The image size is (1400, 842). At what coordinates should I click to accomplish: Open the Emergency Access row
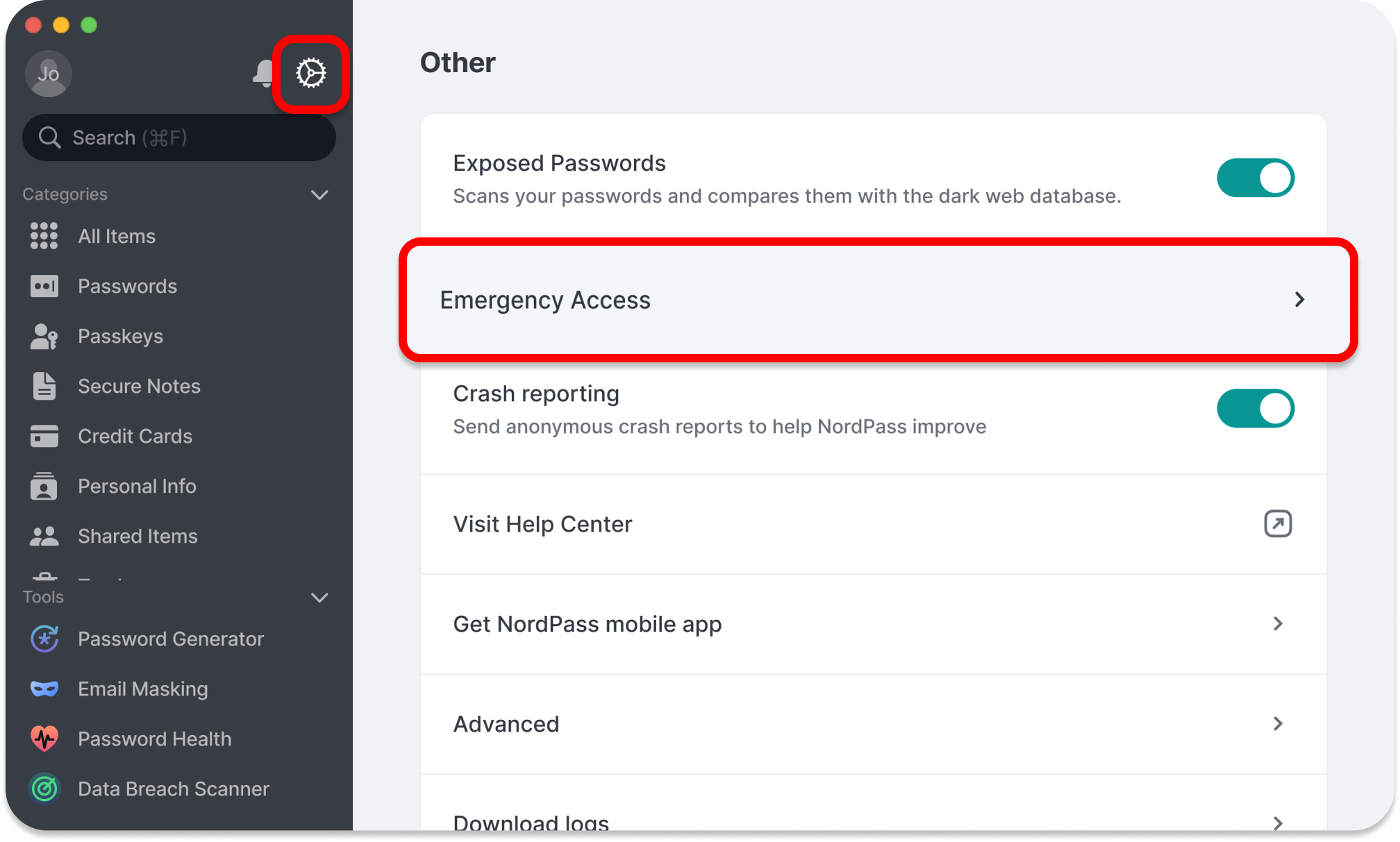(x=877, y=300)
